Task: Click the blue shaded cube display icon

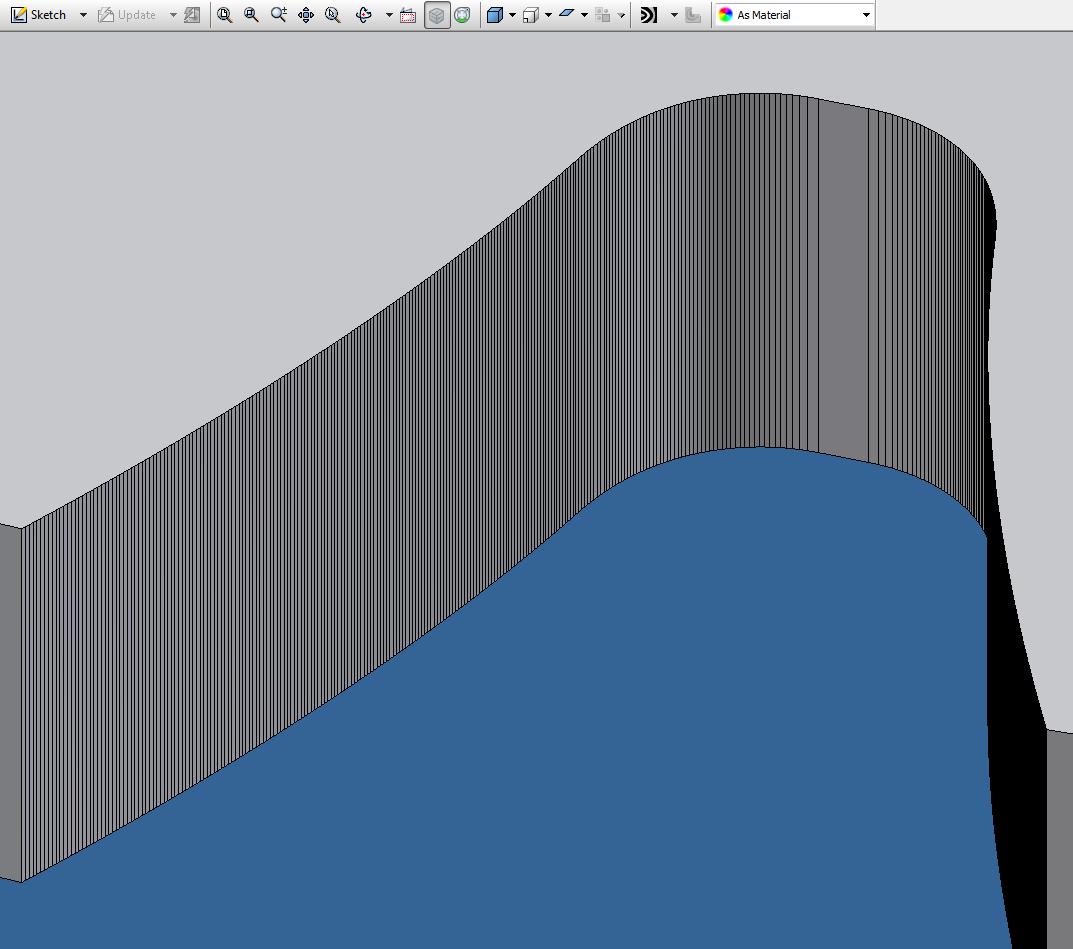Action: pyautogui.click(x=495, y=15)
